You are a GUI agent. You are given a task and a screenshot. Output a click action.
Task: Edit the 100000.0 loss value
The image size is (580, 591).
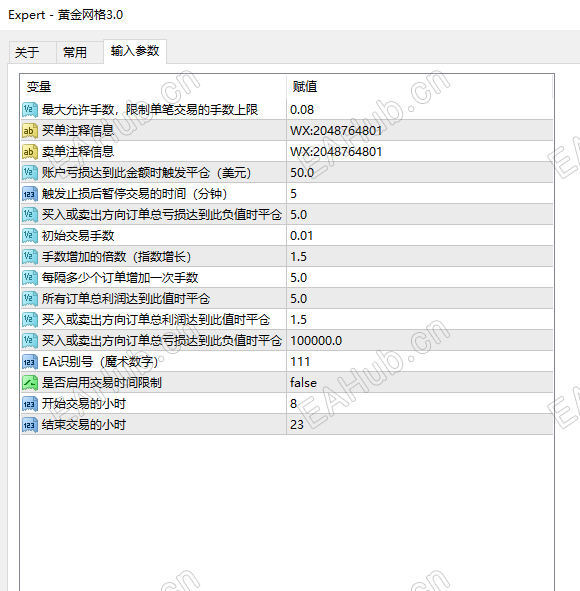coord(419,341)
